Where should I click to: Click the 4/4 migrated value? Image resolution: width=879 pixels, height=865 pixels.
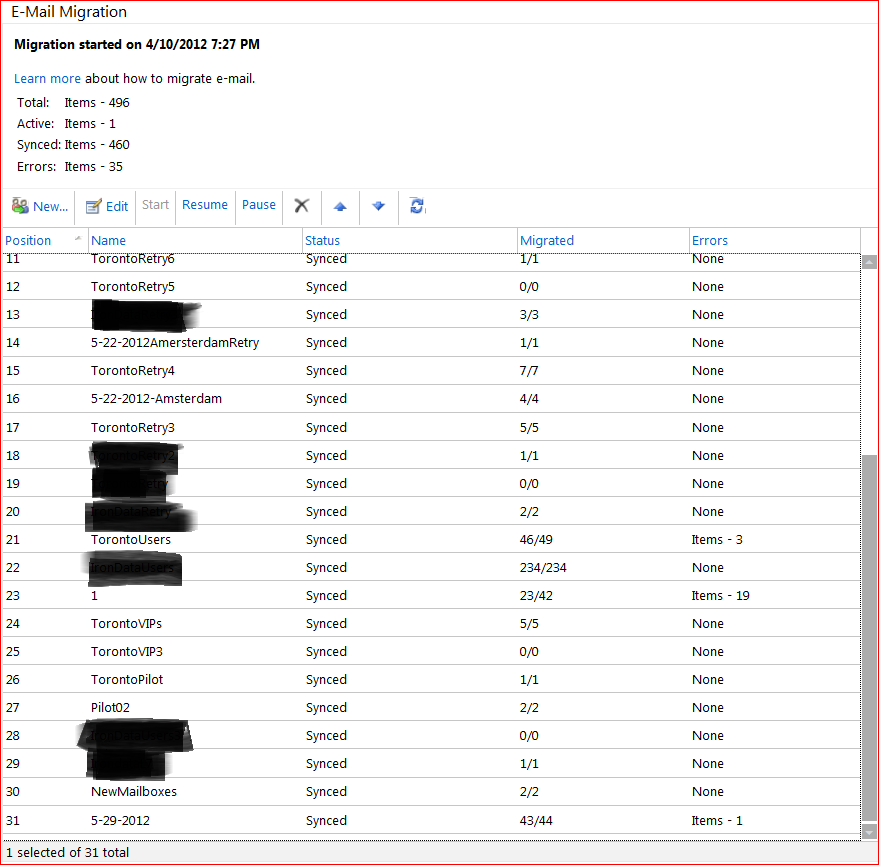click(529, 399)
